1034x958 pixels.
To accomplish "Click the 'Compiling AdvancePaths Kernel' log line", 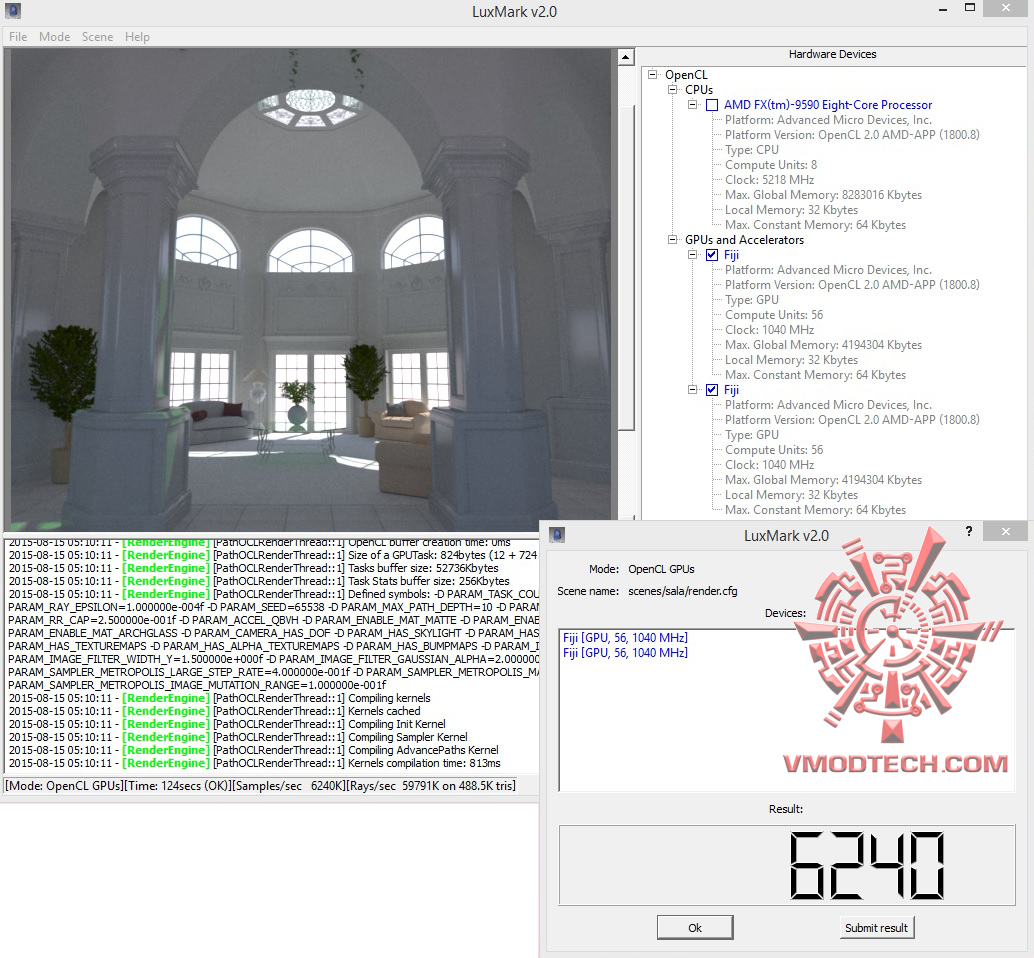I will [253, 750].
